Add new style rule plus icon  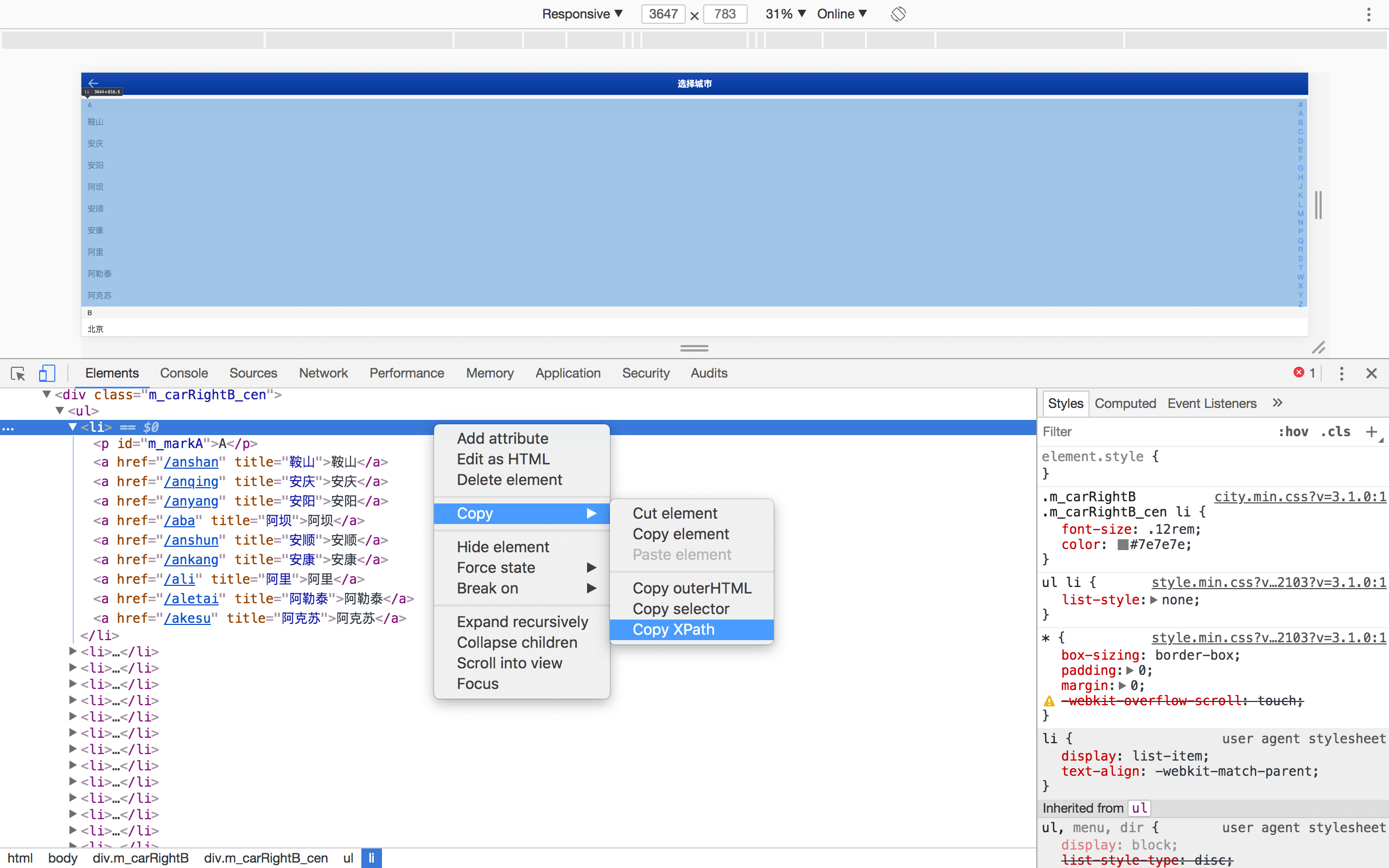point(1371,432)
